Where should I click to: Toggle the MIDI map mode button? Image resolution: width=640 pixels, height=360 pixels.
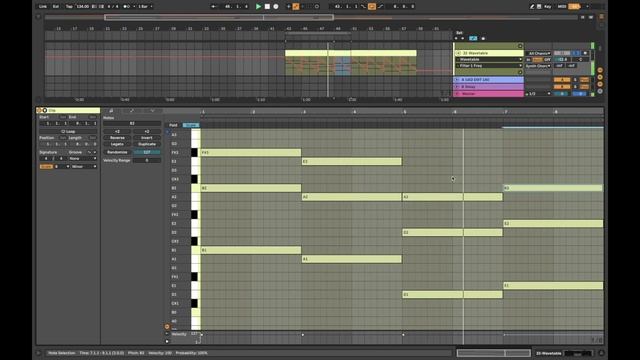tap(562, 7)
